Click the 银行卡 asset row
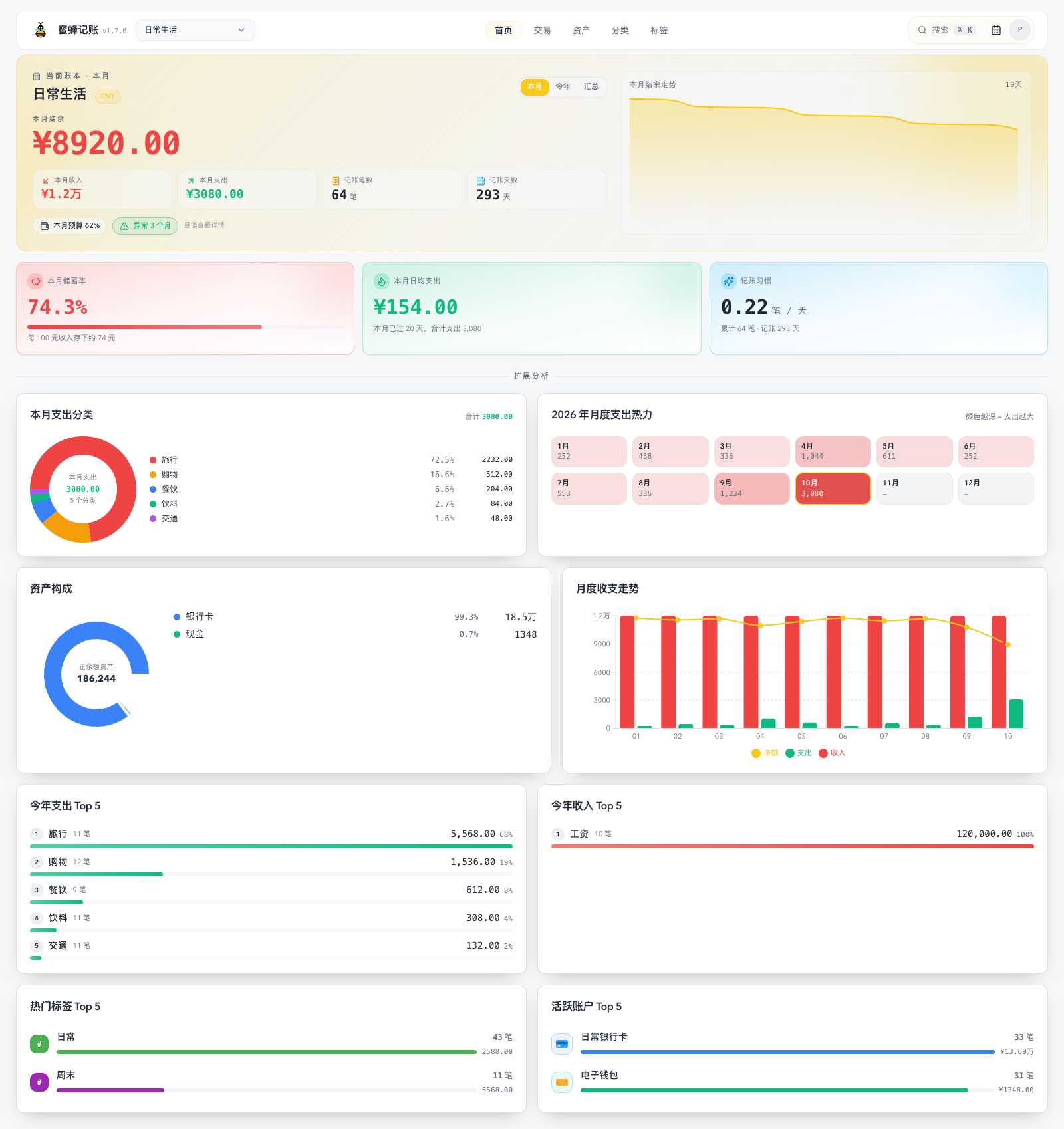 pos(355,617)
